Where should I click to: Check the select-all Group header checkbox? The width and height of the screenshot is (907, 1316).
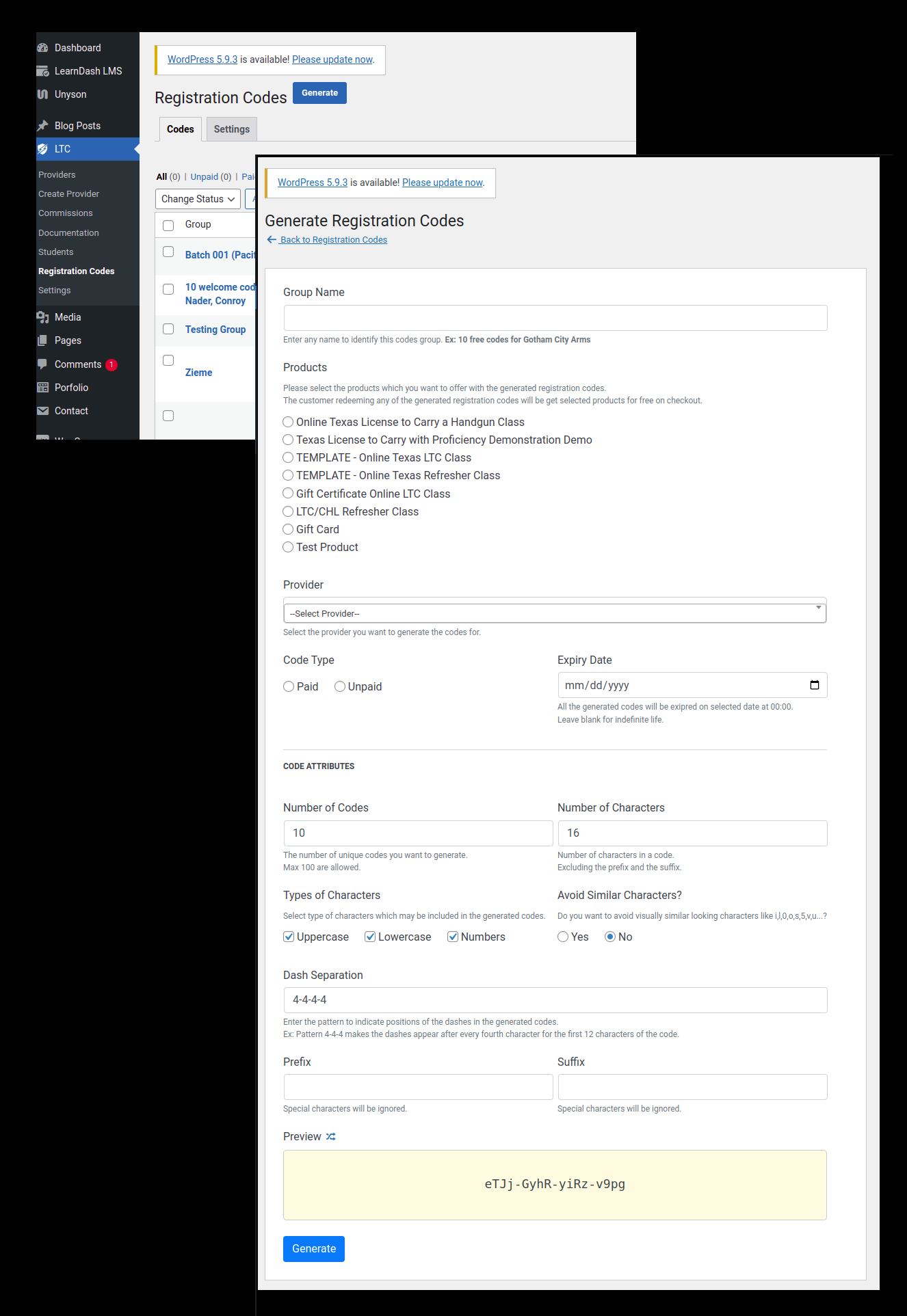pos(168,225)
